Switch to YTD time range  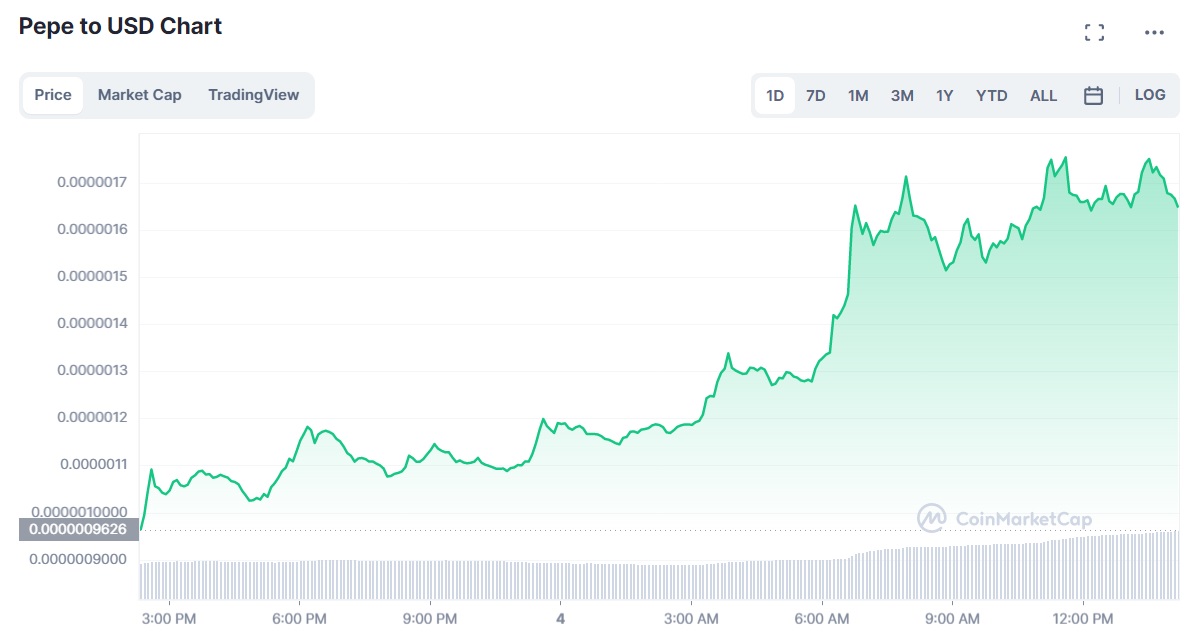(992, 96)
